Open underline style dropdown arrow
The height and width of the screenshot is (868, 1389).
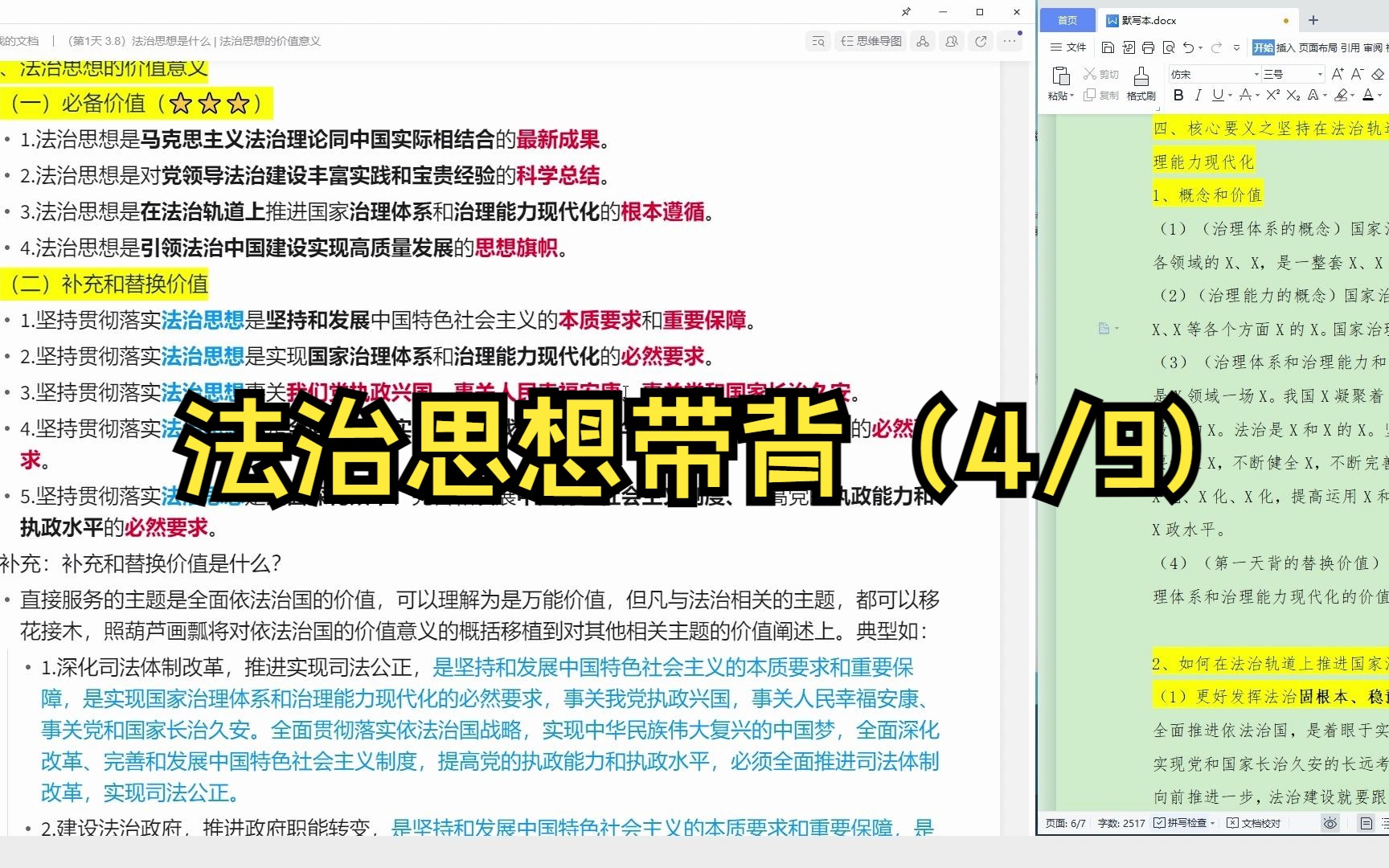[1230, 96]
